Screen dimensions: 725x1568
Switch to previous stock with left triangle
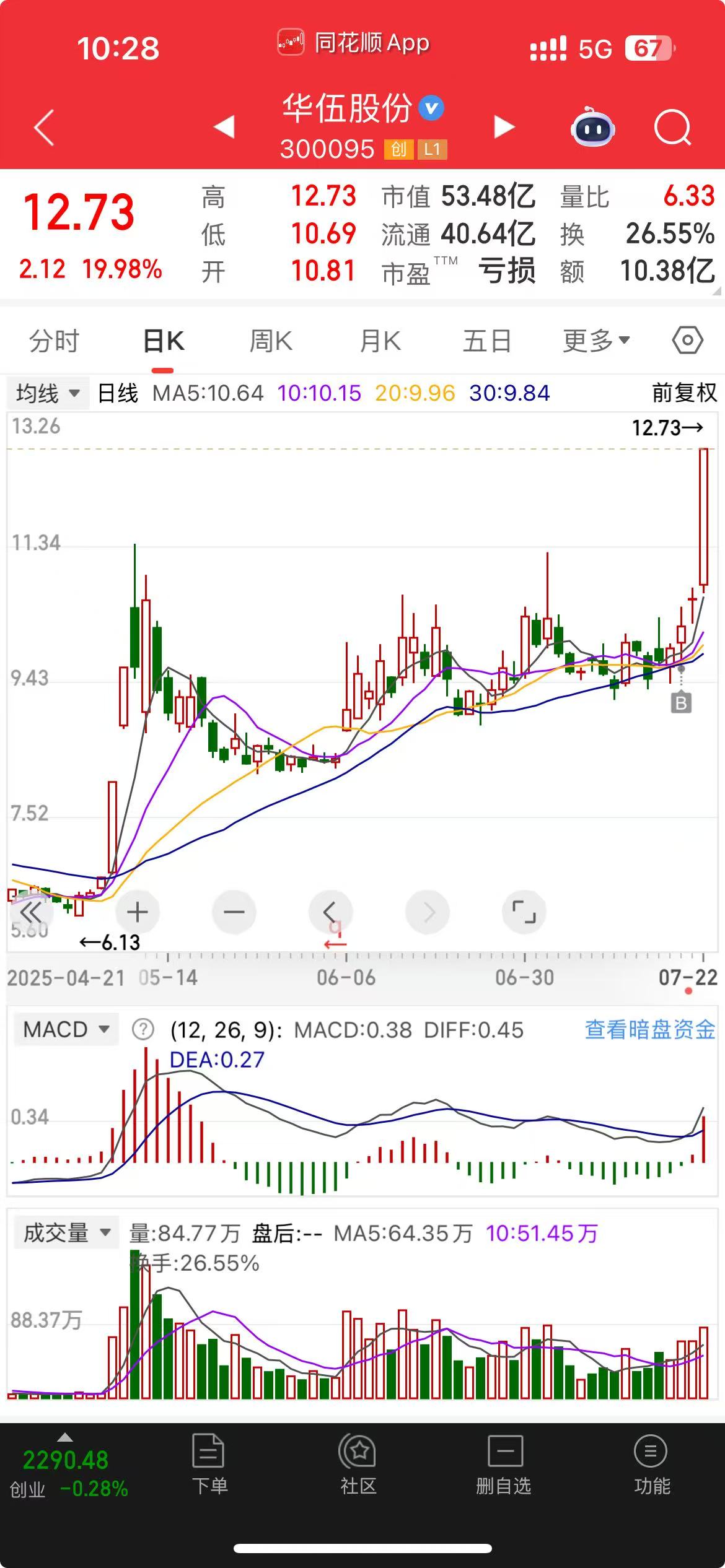tap(224, 126)
